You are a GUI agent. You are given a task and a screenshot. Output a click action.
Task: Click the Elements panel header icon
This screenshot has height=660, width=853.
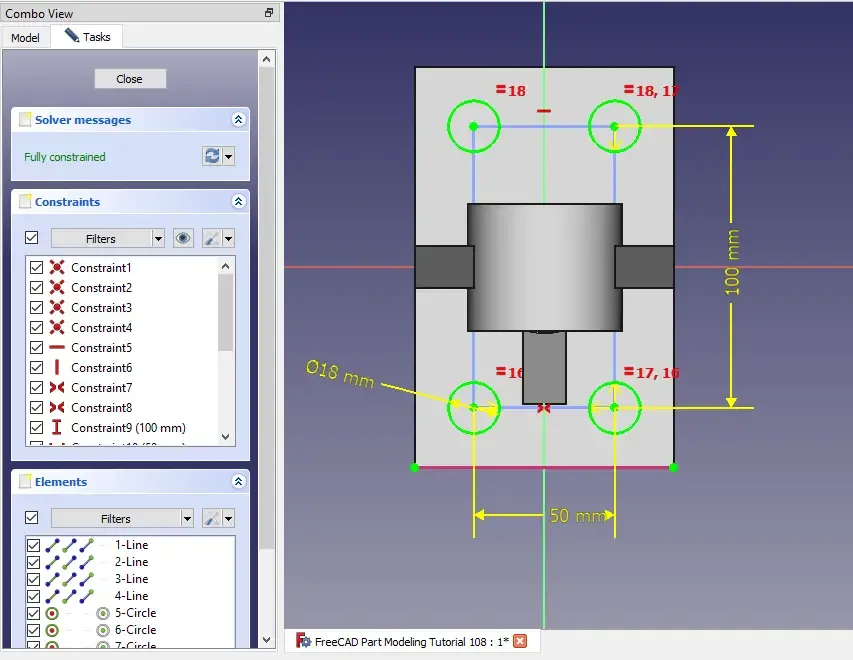pyautogui.click(x=25, y=482)
